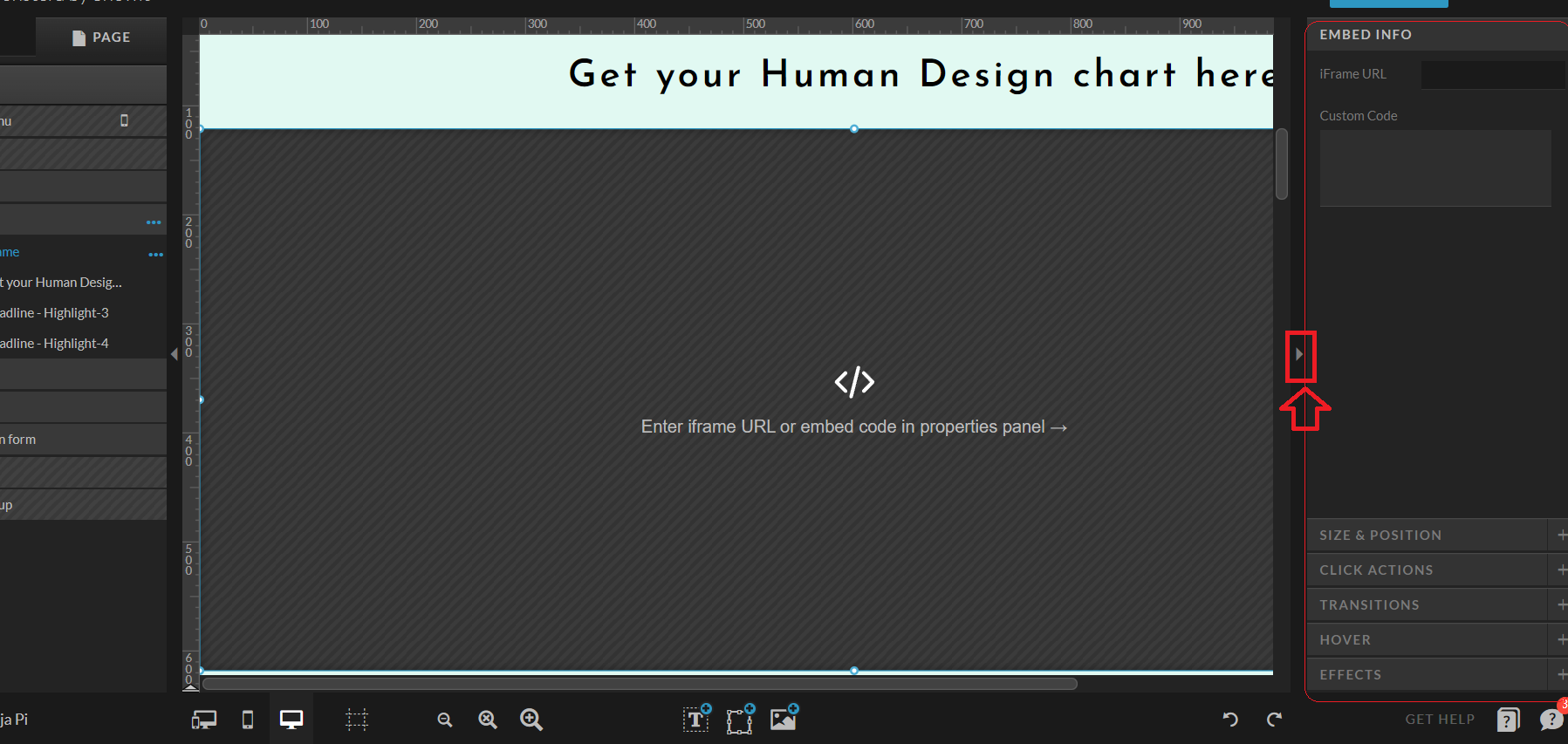
Task: Click the top-center resize handle of embed
Action: (854, 129)
